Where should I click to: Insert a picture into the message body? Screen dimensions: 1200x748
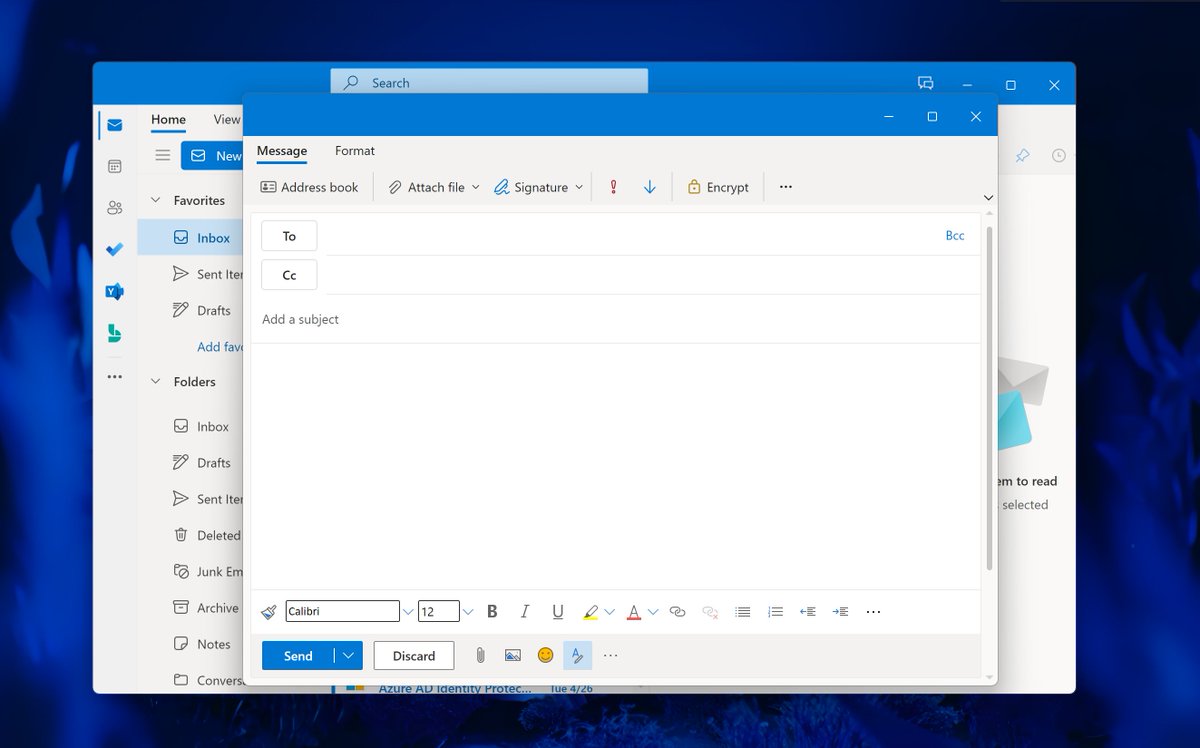tap(513, 655)
